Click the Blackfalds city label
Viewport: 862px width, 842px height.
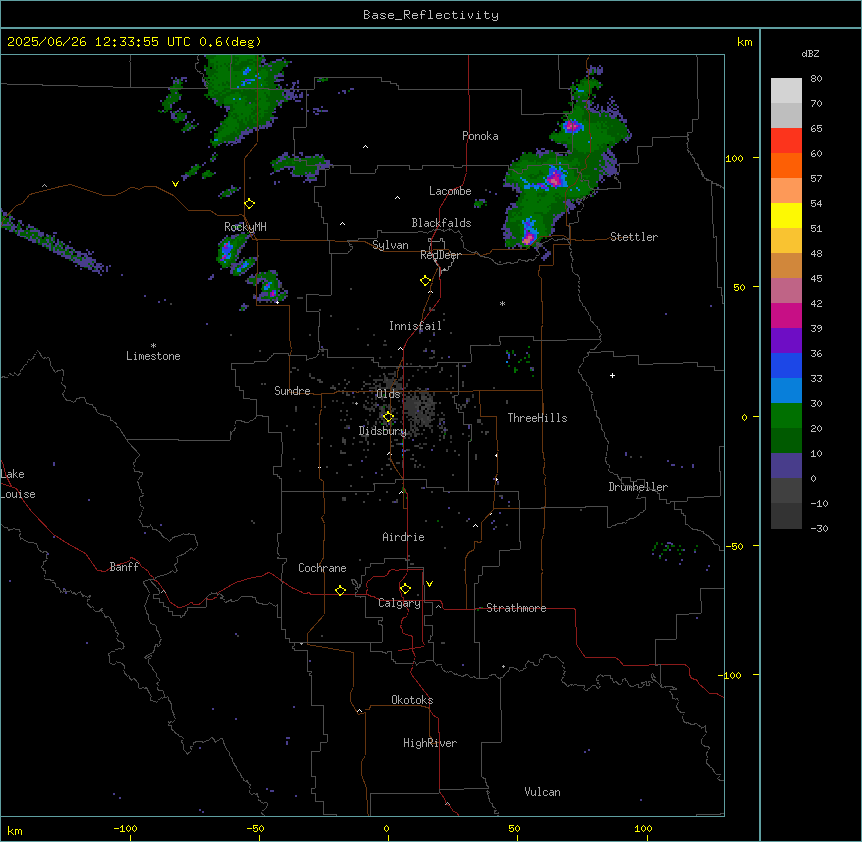[441, 223]
